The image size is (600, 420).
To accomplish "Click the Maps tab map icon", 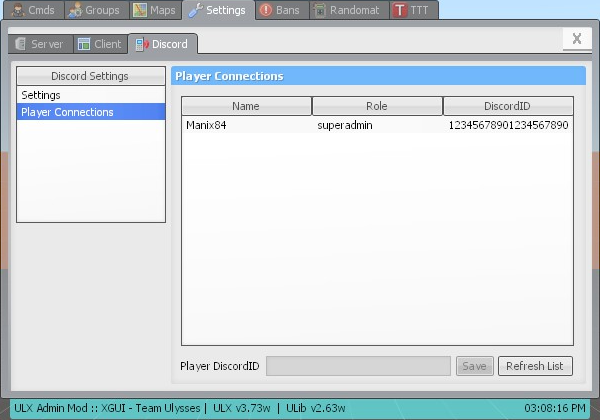I will point(140,10).
